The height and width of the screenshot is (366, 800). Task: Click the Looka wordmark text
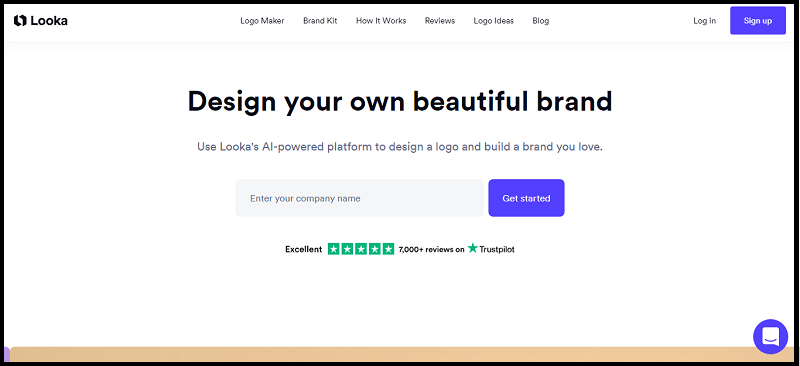49,21
